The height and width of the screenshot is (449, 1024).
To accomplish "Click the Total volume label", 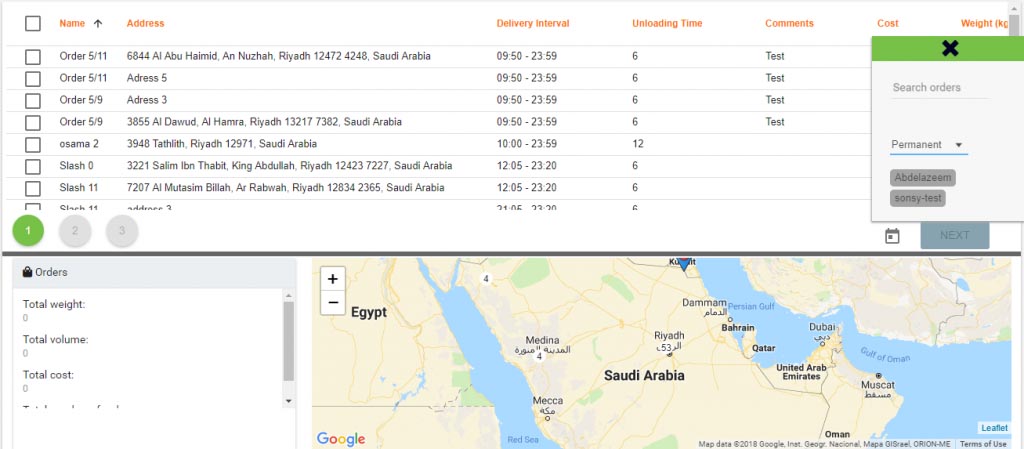I will 56,339.
